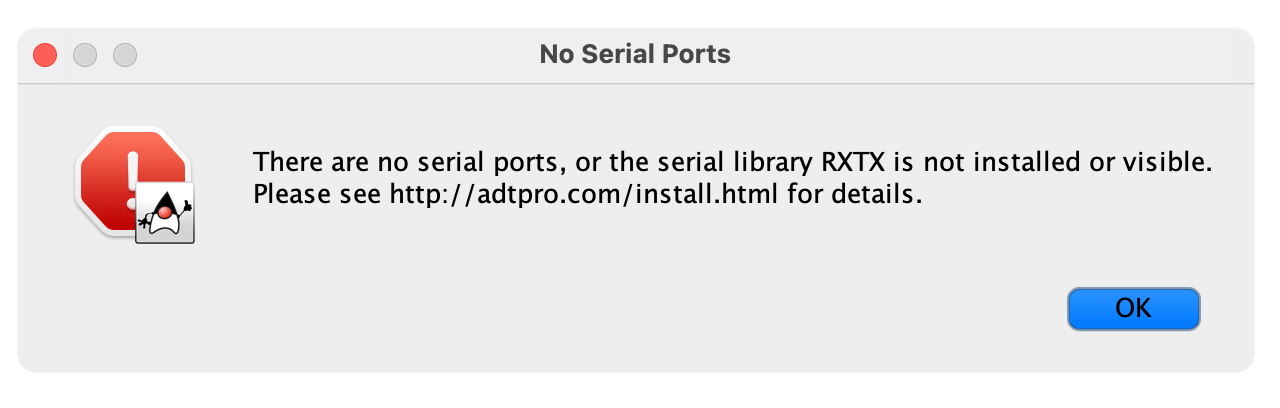The image size is (1280, 408).
Task: Click the red stop-sign error icon
Action: (x=131, y=181)
